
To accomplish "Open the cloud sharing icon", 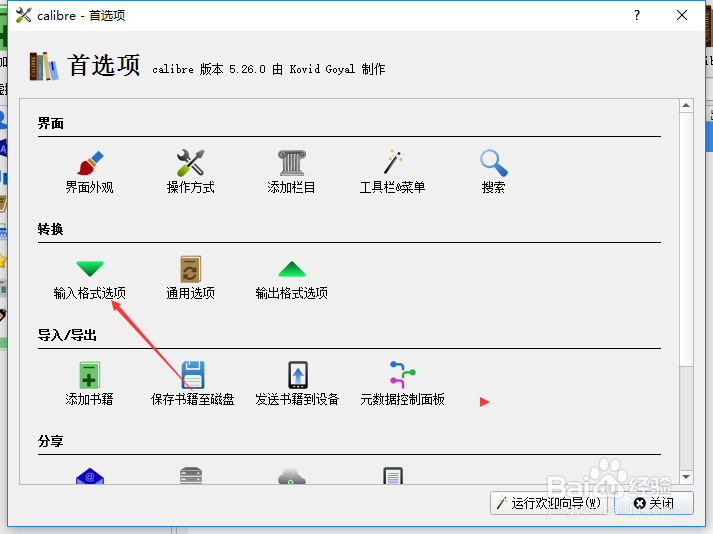I will (291, 477).
